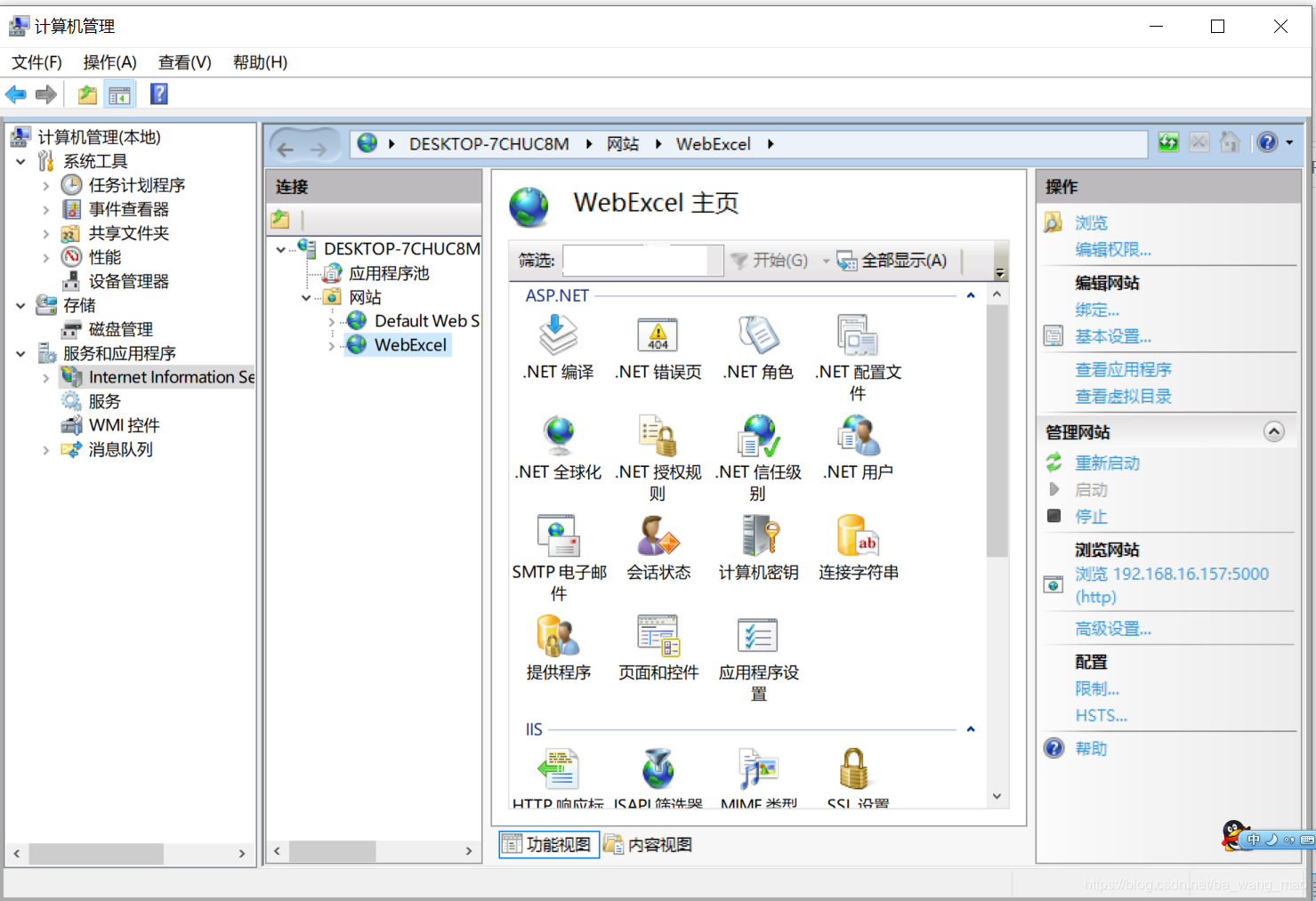Open the .NET 角色 feature icon
The width and height of the screenshot is (1316, 901).
758,336
